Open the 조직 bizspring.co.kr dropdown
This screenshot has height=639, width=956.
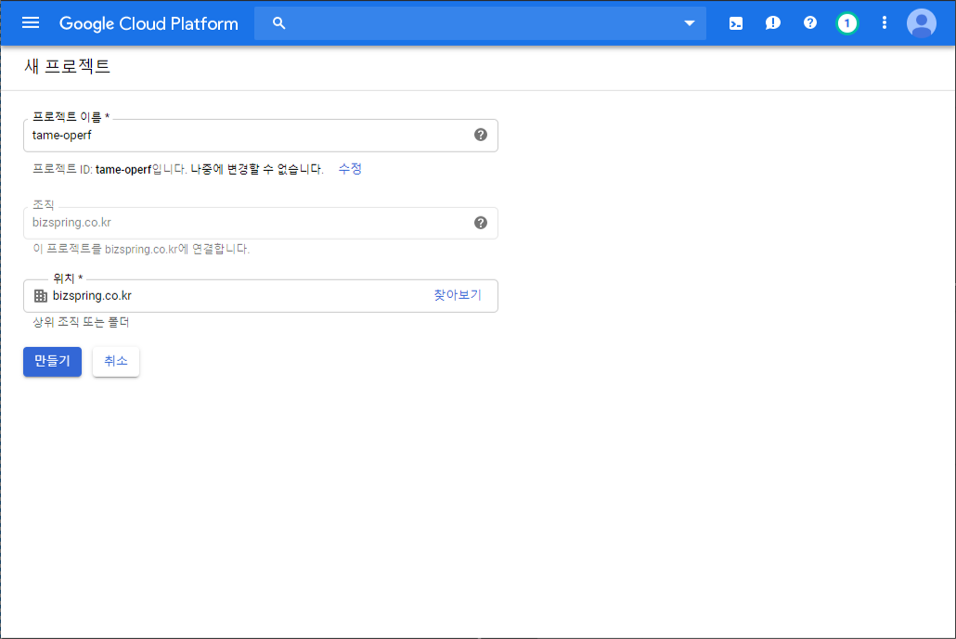(x=260, y=223)
